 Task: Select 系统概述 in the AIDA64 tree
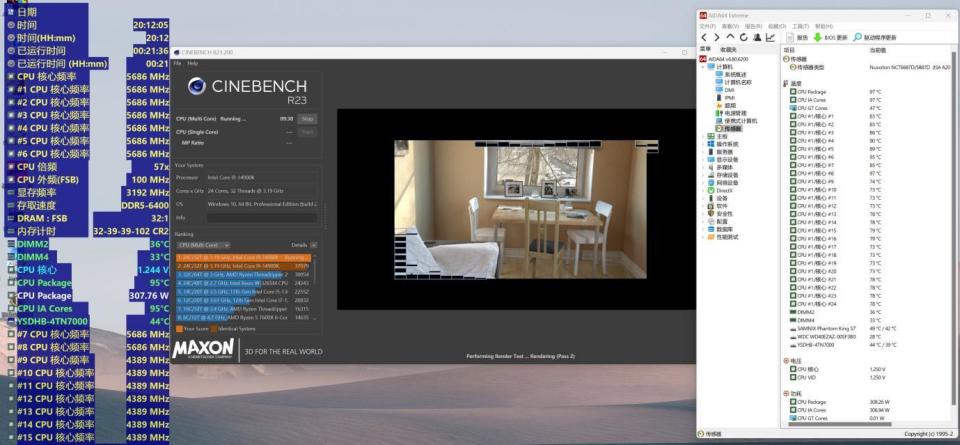[730, 74]
